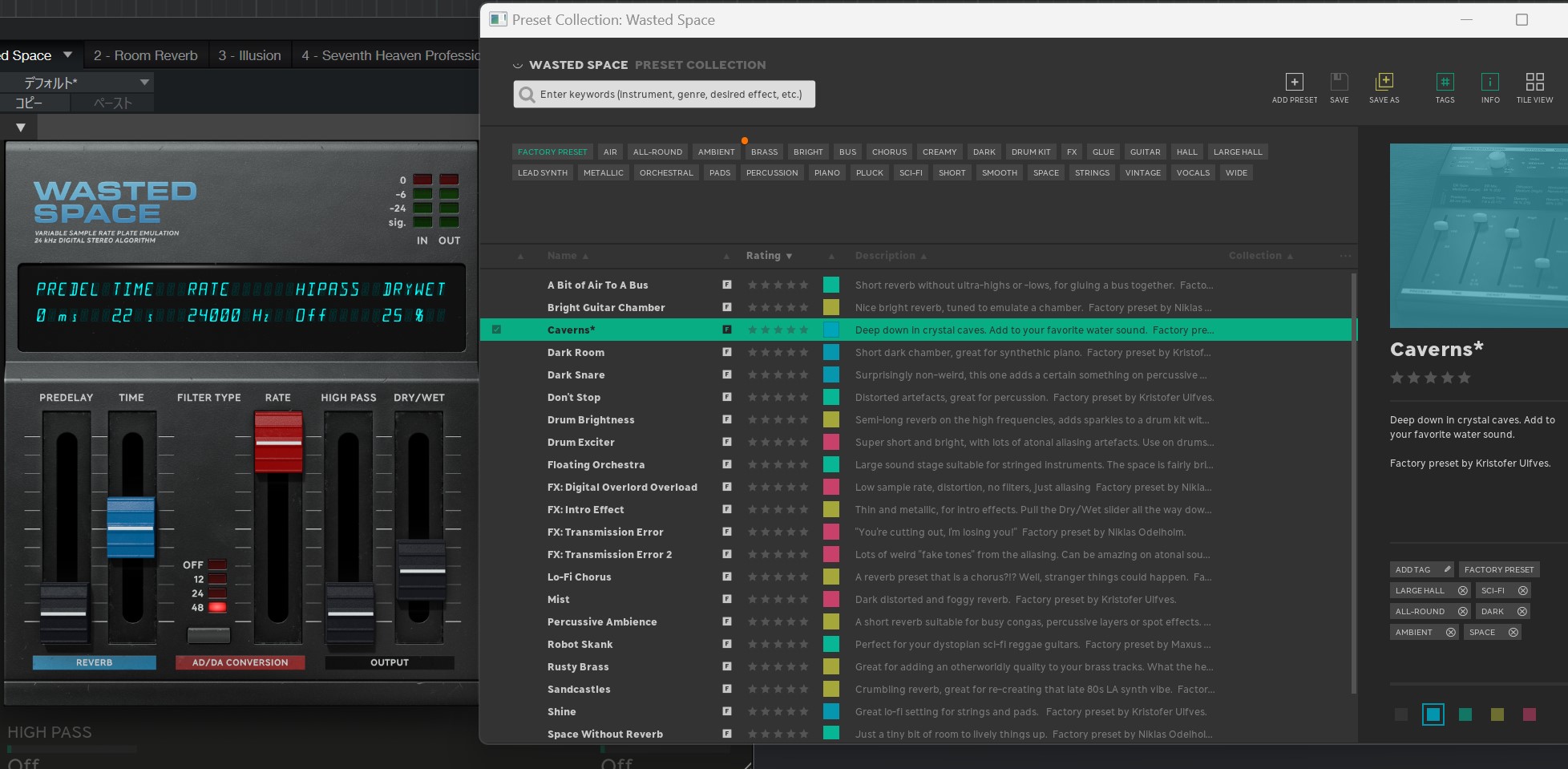
Task: Open the デフォルト preset dropdown
Action: (x=144, y=83)
